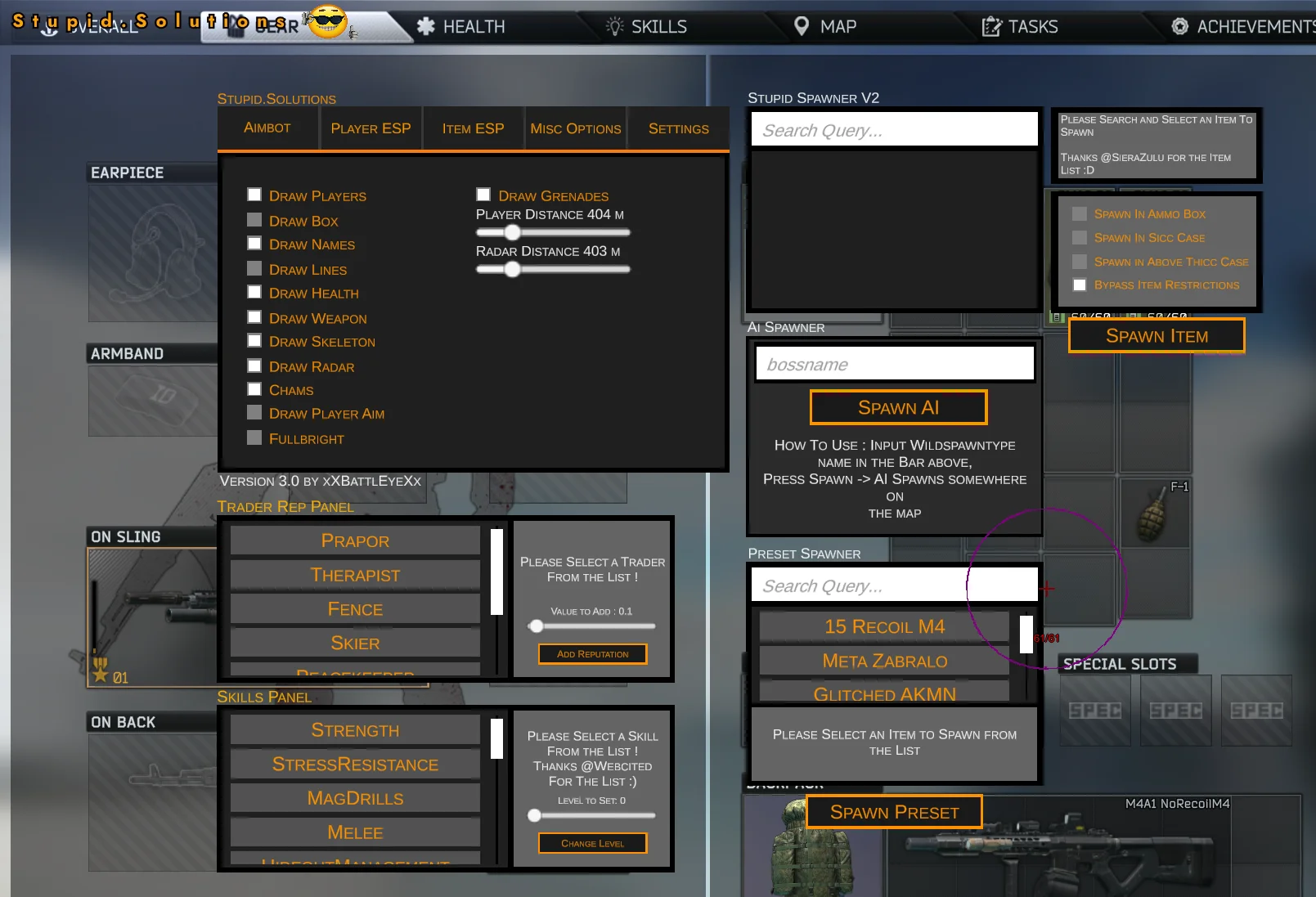Toggle the Draw Lines checkbox
Screen dimensions: 1316x897
point(254,269)
